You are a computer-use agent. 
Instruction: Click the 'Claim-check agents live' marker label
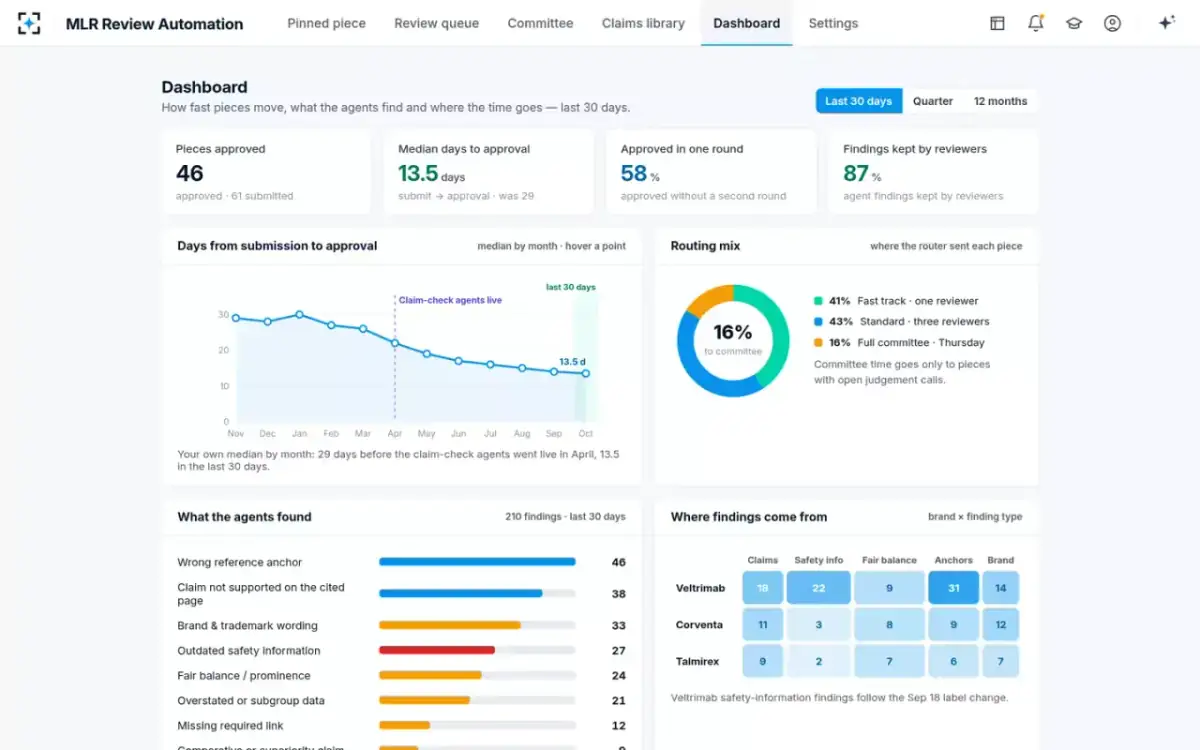tap(450, 300)
